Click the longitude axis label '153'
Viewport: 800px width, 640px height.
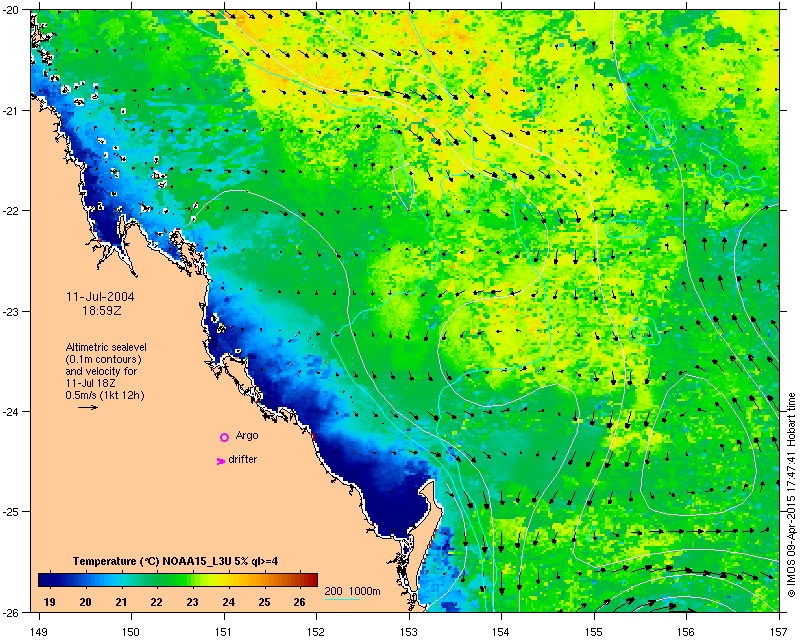coord(409,632)
